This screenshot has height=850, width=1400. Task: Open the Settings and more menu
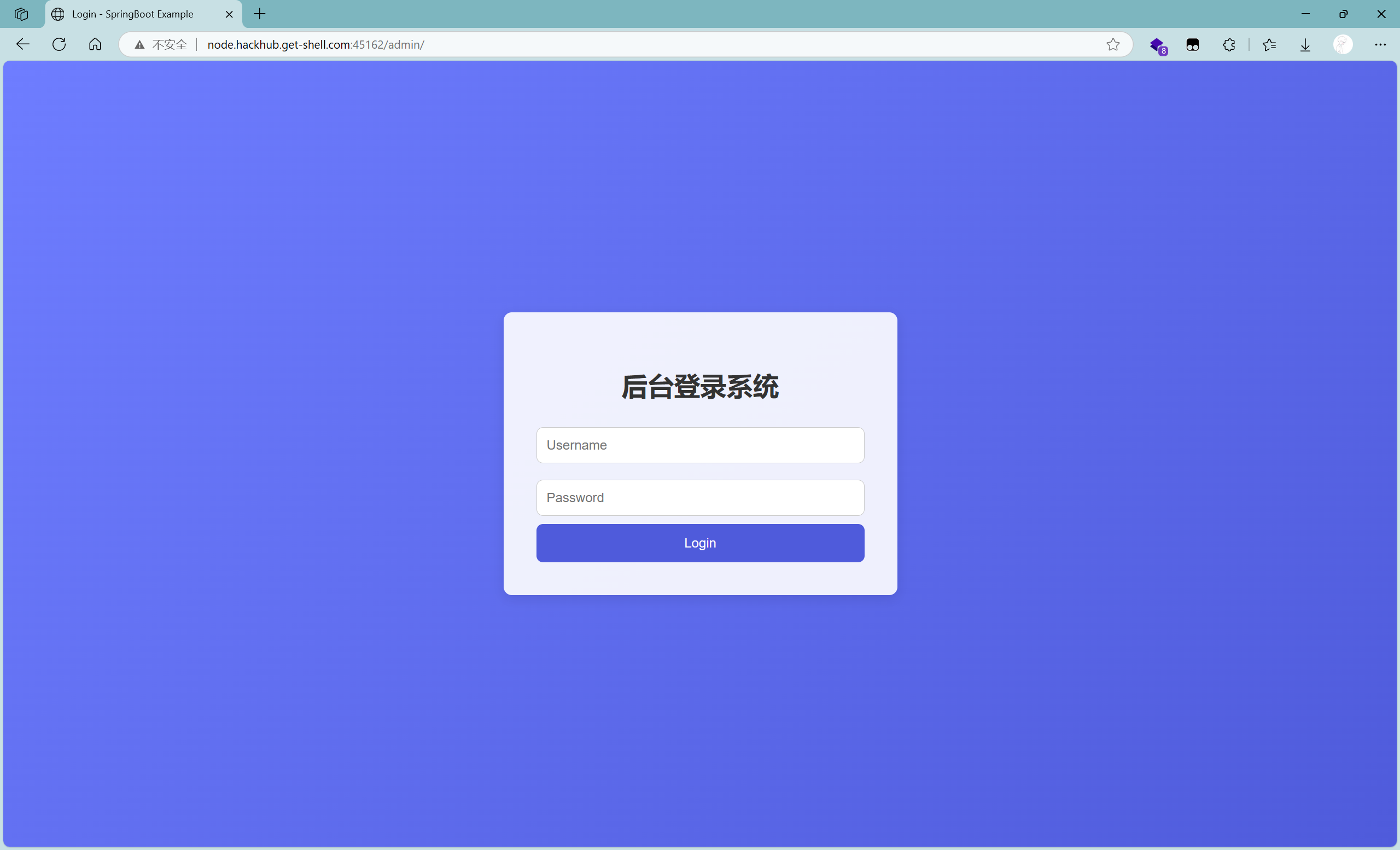coord(1380,45)
